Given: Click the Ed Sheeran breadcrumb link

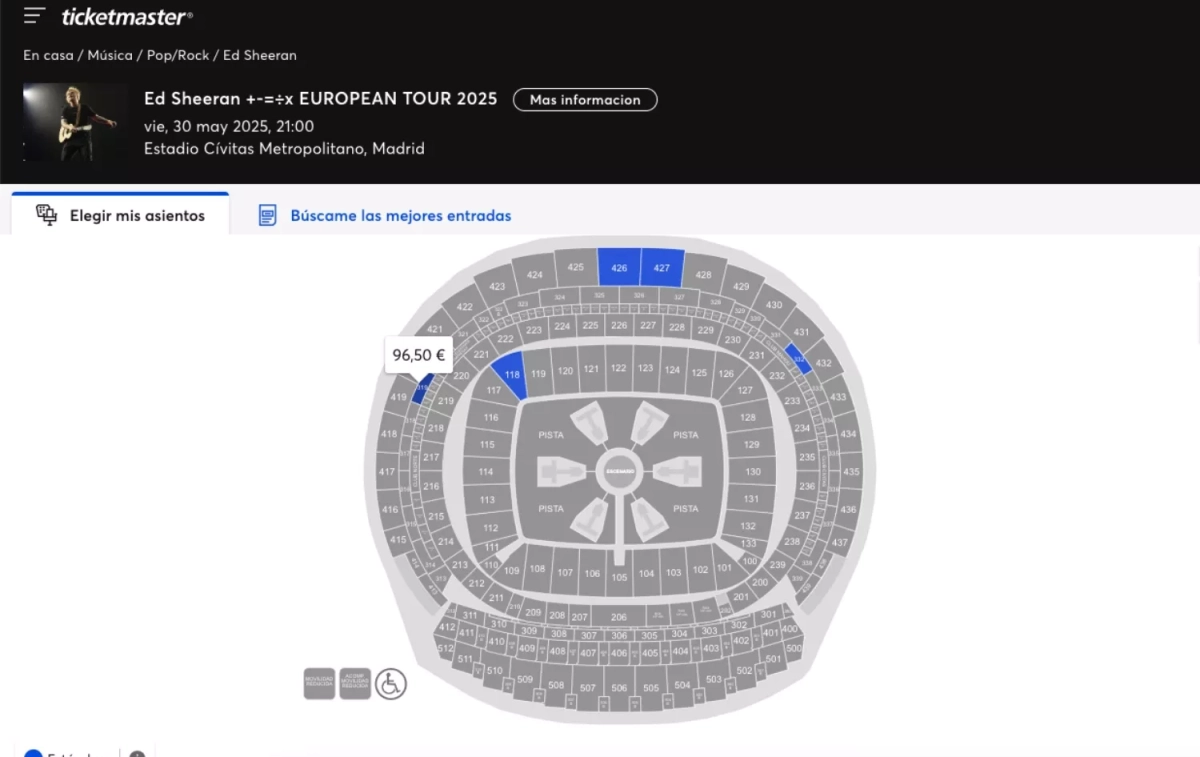Looking at the screenshot, I should (260, 55).
